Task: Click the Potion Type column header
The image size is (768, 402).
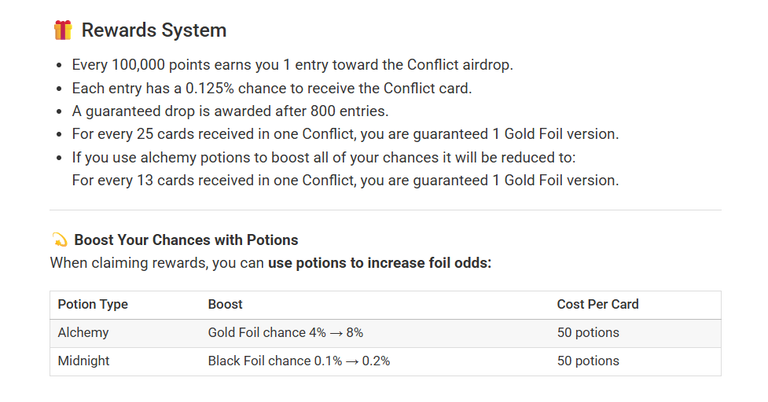Action: [93, 305]
